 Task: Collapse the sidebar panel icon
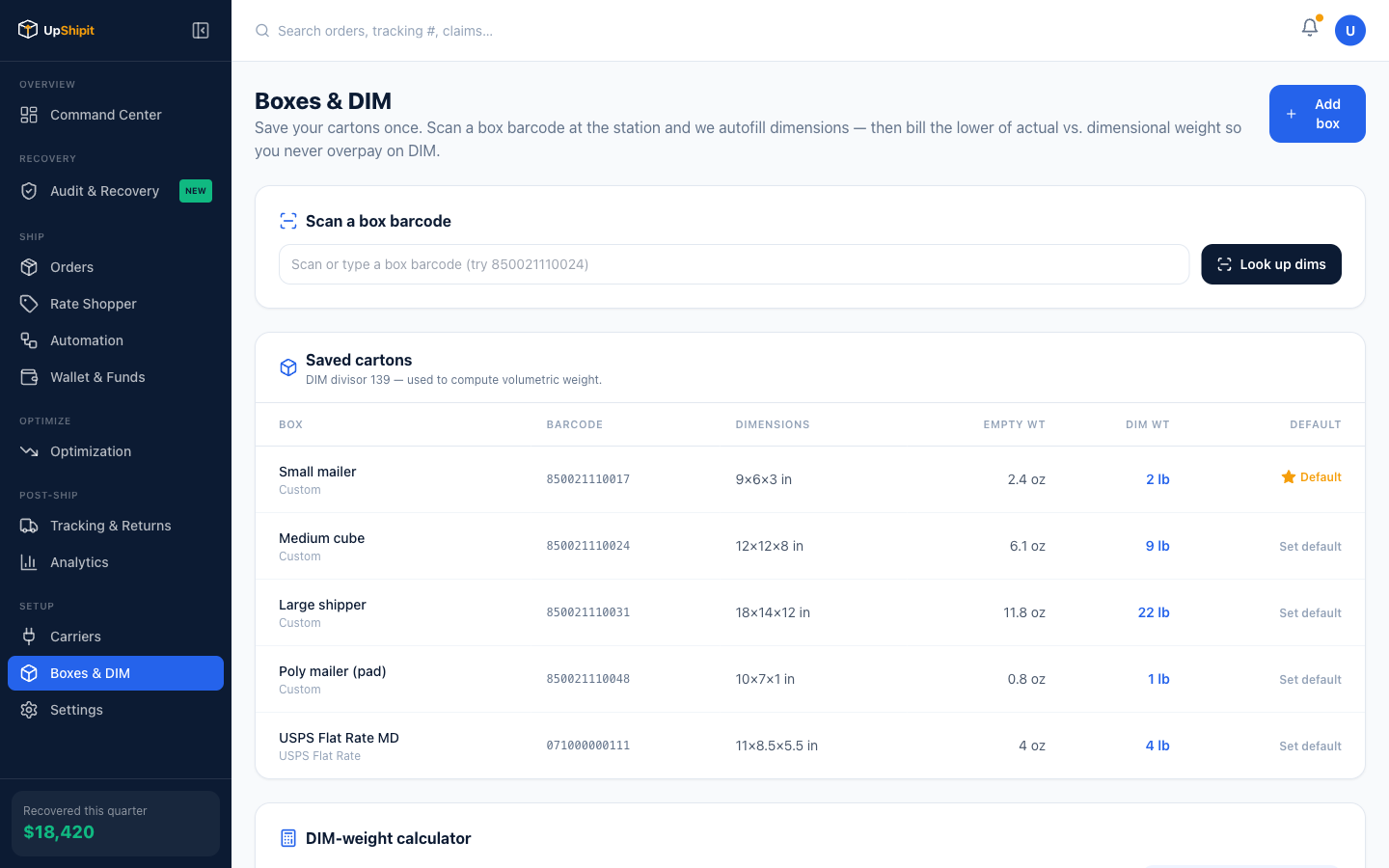tap(201, 31)
